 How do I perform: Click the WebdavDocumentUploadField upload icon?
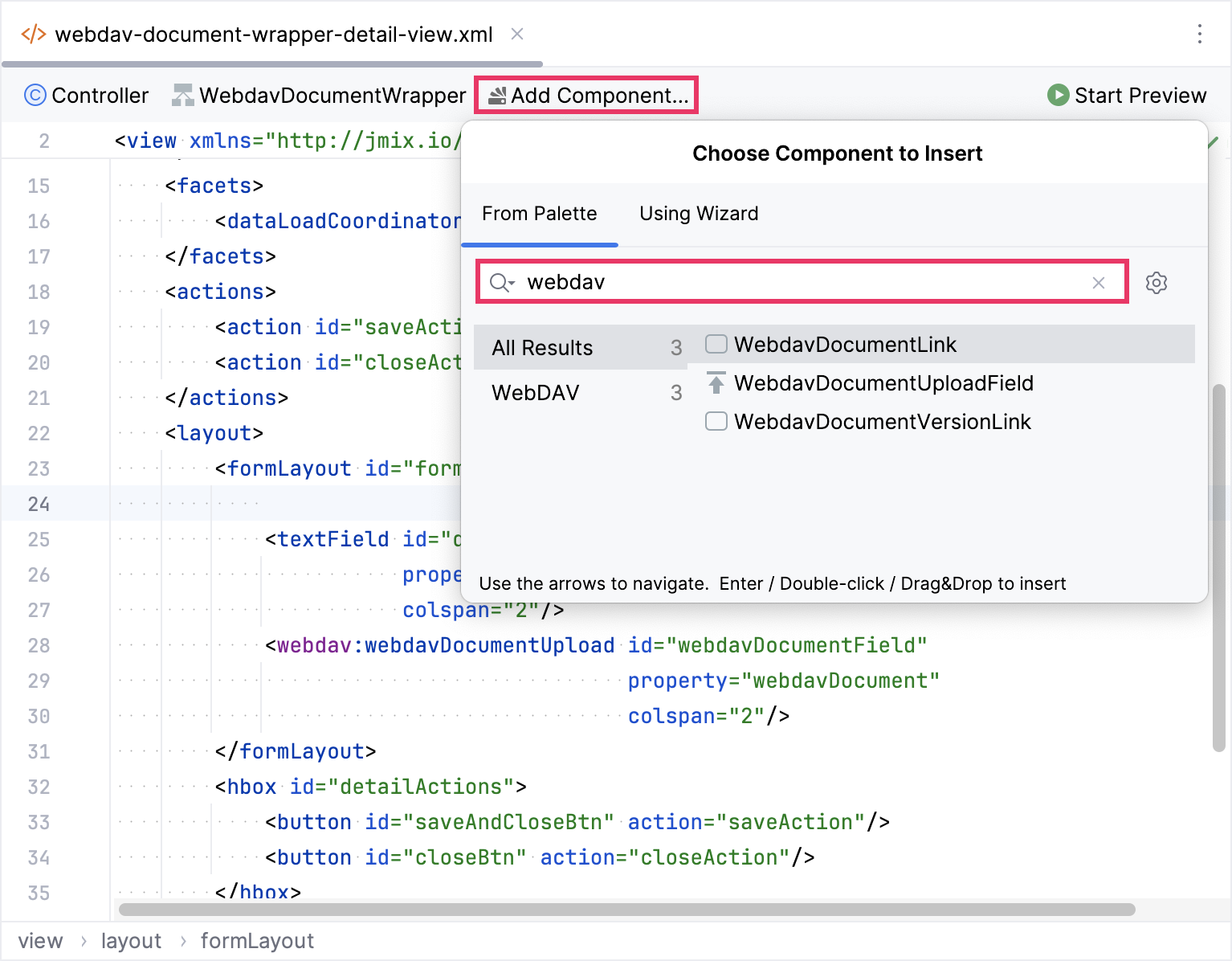click(715, 382)
